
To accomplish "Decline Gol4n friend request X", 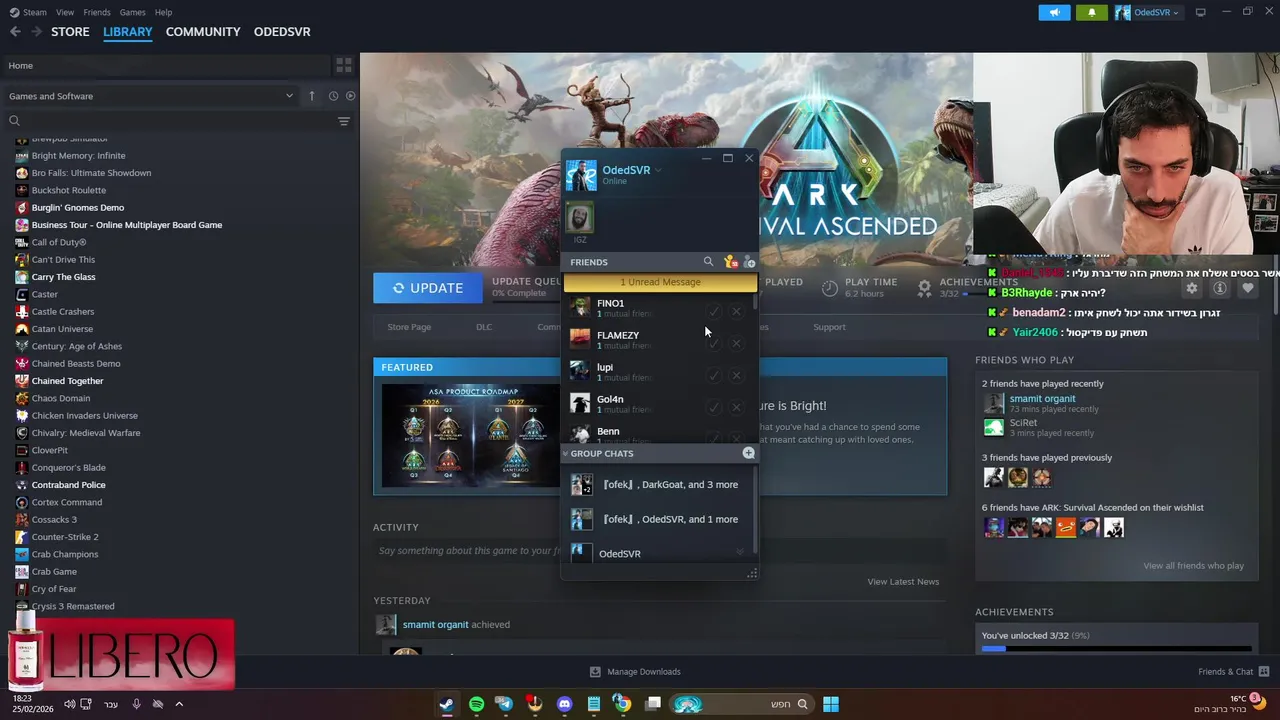I will click(736, 407).
